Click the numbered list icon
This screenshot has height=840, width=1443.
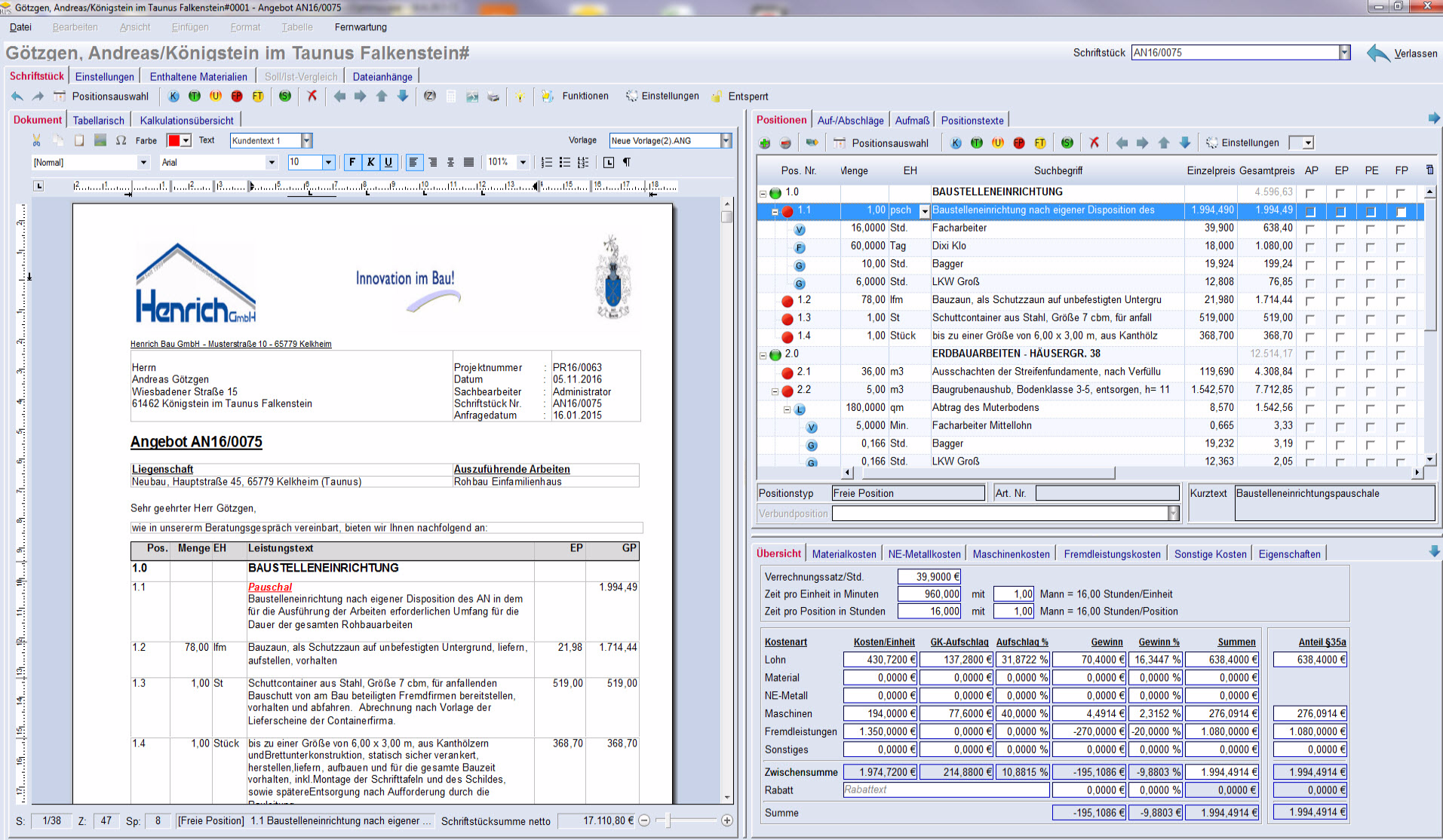[x=546, y=162]
